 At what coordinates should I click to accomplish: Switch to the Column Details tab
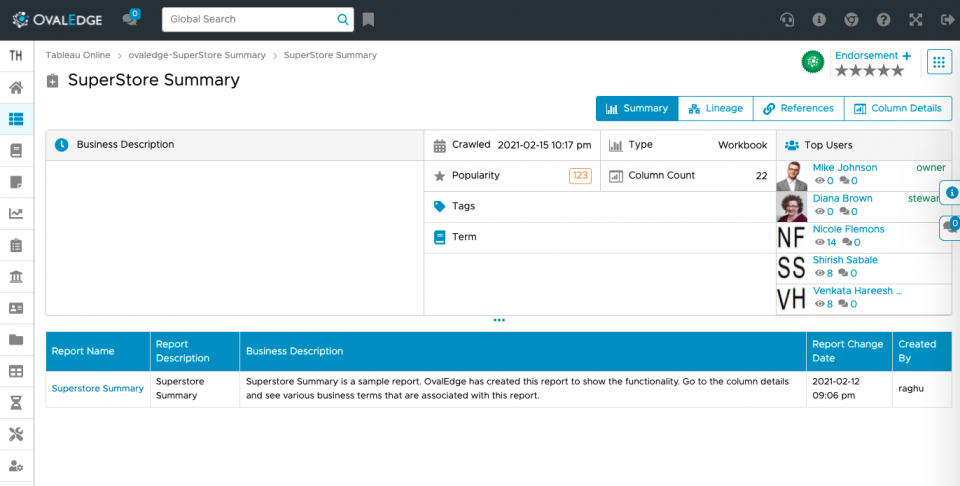click(898, 108)
